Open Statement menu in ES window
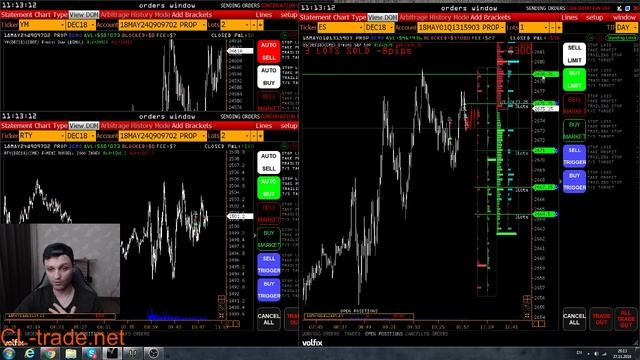The height and width of the screenshot is (360, 640). [316, 18]
